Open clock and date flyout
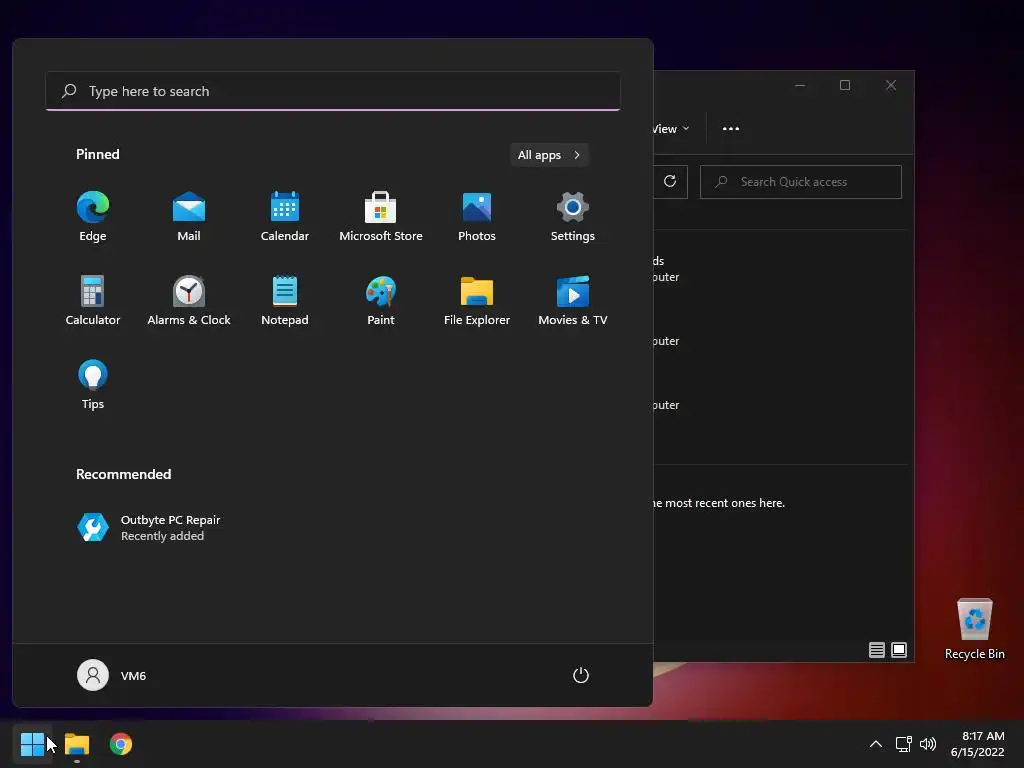 pos(978,744)
